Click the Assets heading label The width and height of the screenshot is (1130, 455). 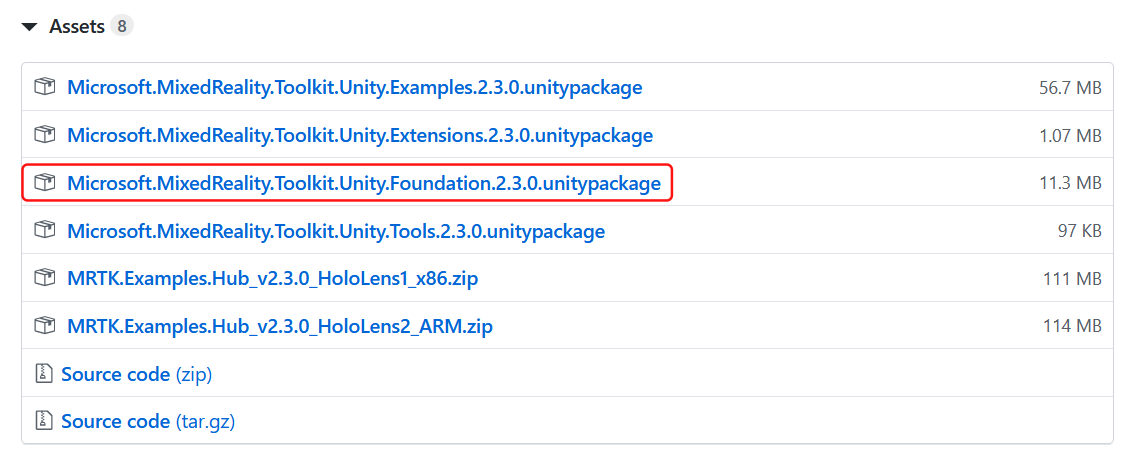(x=77, y=27)
